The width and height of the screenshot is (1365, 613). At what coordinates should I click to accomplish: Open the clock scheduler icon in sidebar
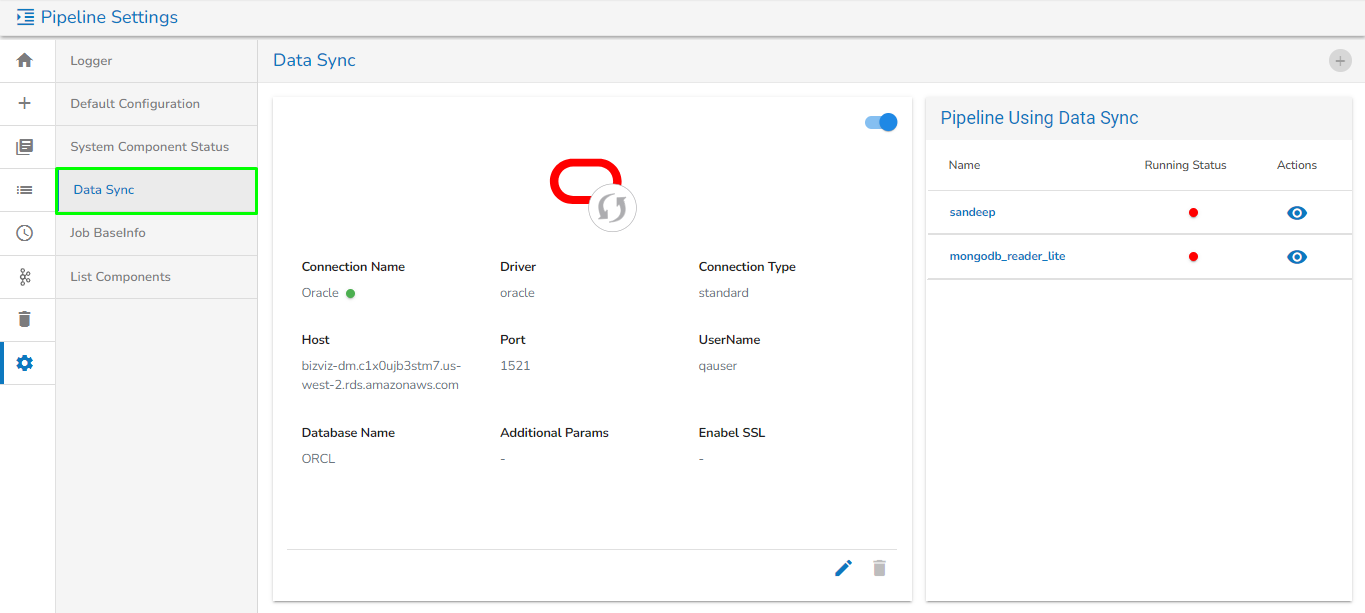pyautogui.click(x=25, y=233)
